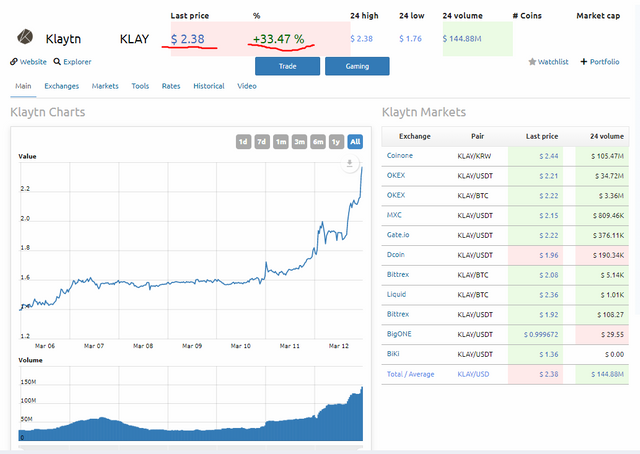Select the 6m chart range
Screen dimensions: 640x454
click(318, 142)
